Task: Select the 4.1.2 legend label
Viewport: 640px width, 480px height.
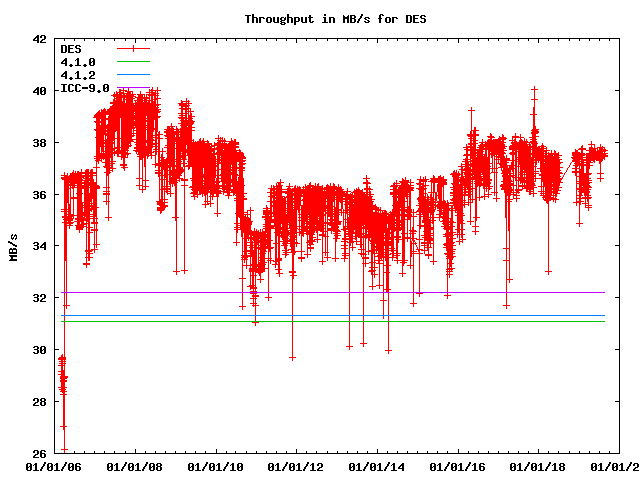Action: (x=77, y=75)
